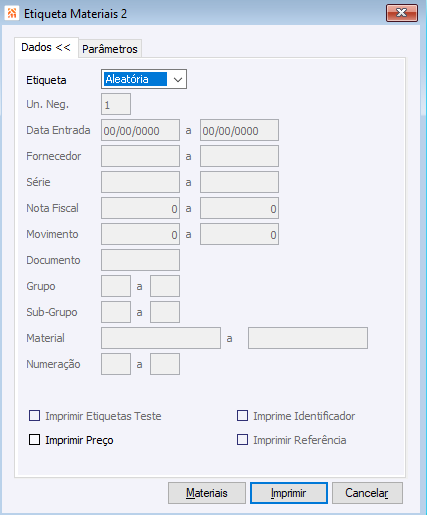The width and height of the screenshot is (427, 515).
Task: Check the Imprime Identificador option
Action: point(242,416)
